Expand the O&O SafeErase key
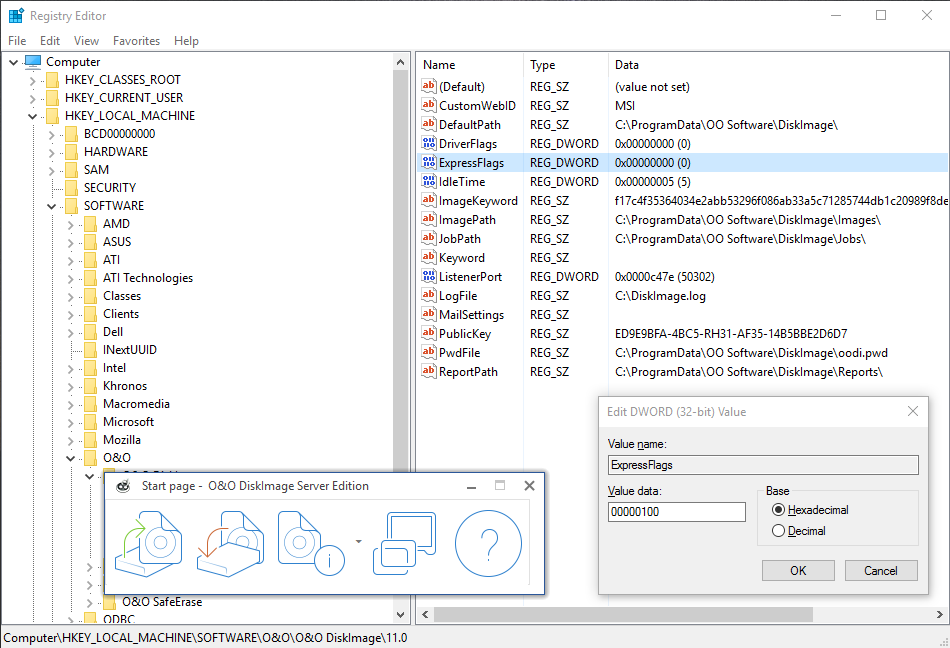The width and height of the screenshot is (950, 648). 90,603
